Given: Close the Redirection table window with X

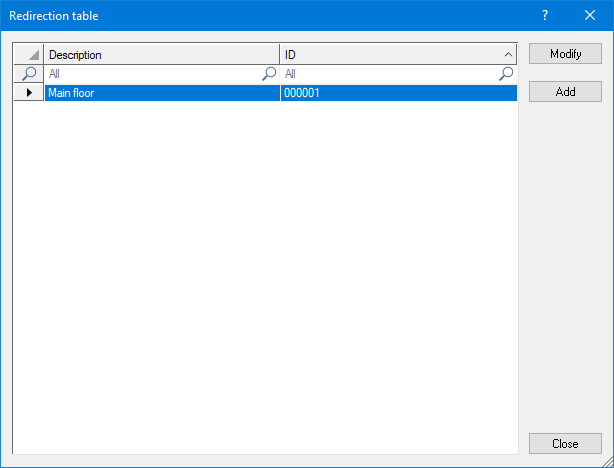Looking at the screenshot, I should click(x=590, y=16).
